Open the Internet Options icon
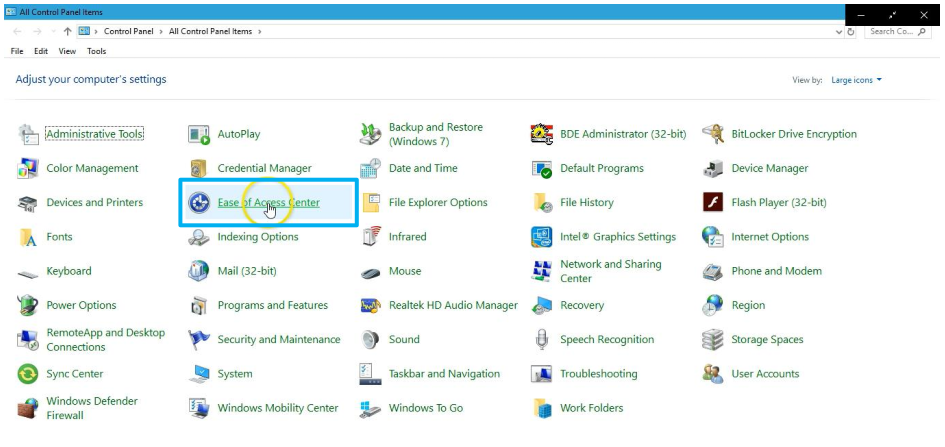Screen dimensions: 945x447 [x=713, y=237]
